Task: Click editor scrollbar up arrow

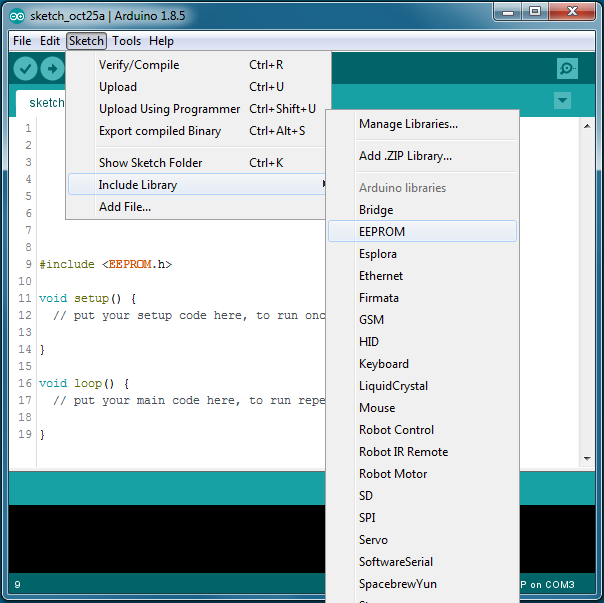Action: point(587,126)
